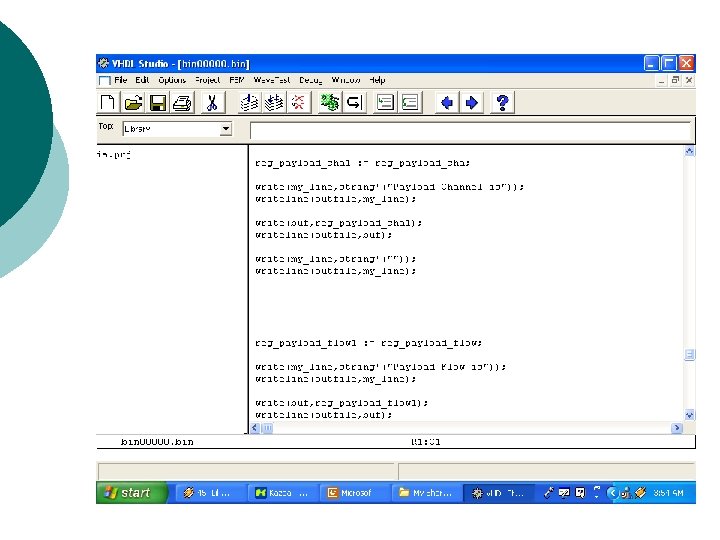
Task: Save the file with the floppy disk icon
Action: pos(158,102)
